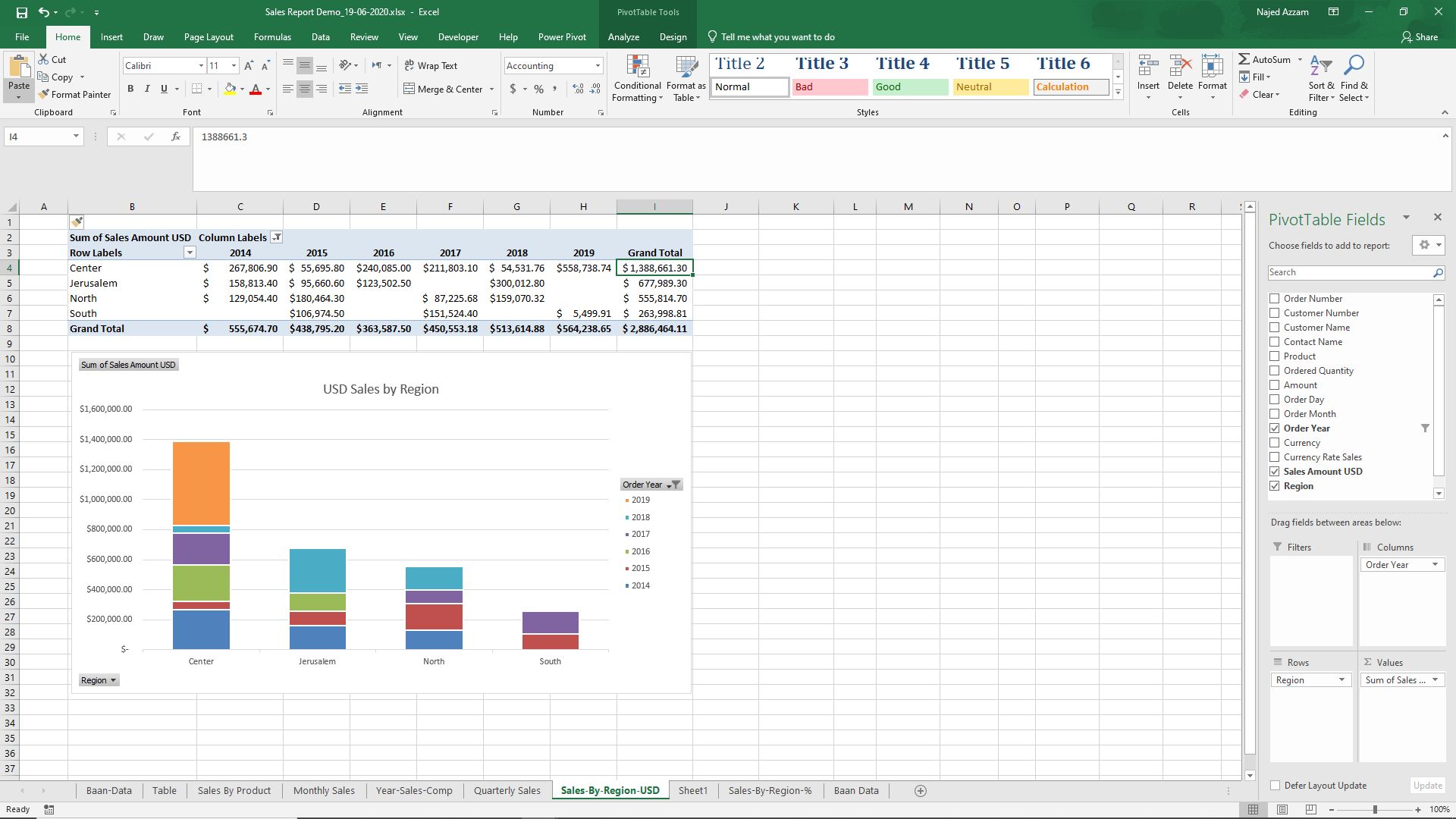The image size is (1456, 819).
Task: Click the PivotTable fields Search box
Action: [1356, 272]
